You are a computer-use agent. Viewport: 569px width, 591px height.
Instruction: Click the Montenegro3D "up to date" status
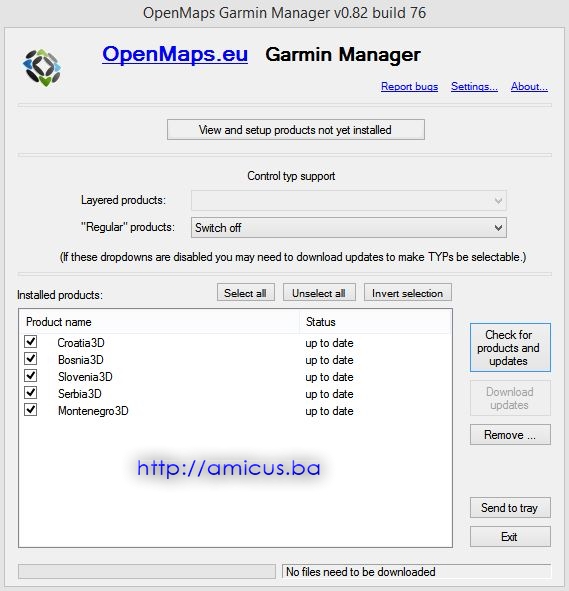click(329, 411)
